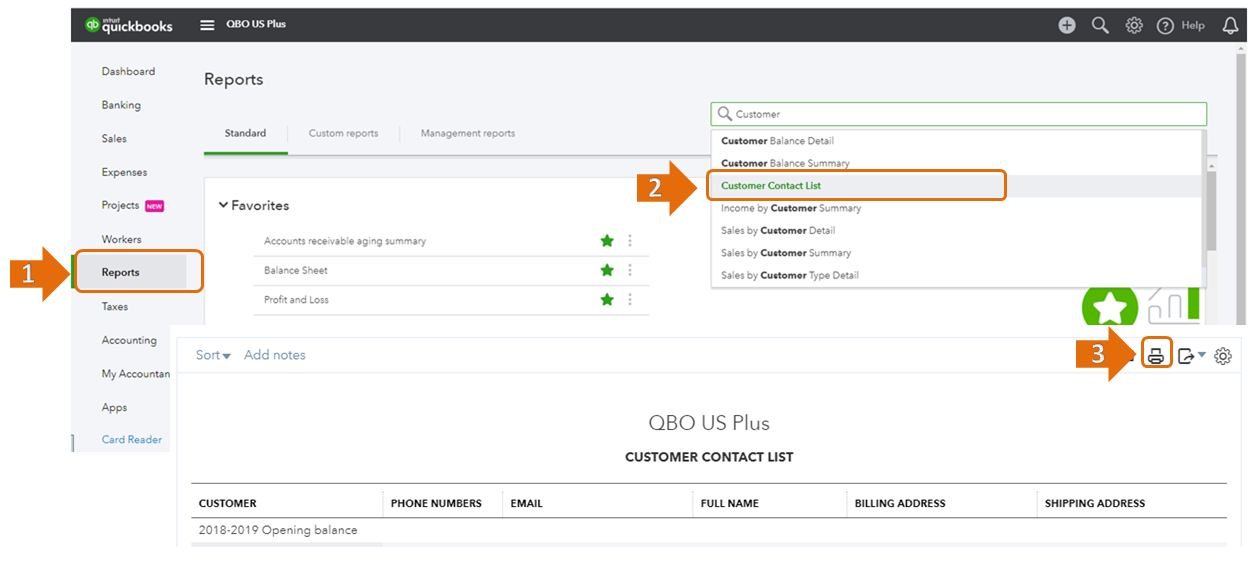Open the Create plus menu

tap(1067, 26)
